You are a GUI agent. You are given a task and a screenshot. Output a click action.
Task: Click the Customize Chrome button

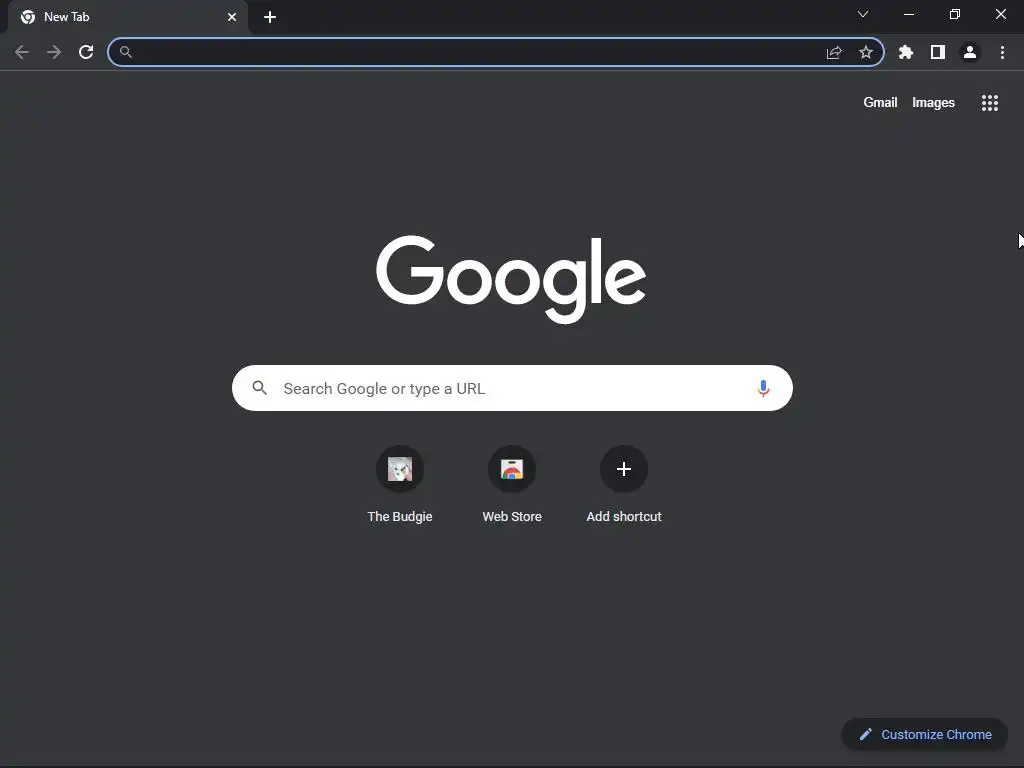tap(925, 734)
